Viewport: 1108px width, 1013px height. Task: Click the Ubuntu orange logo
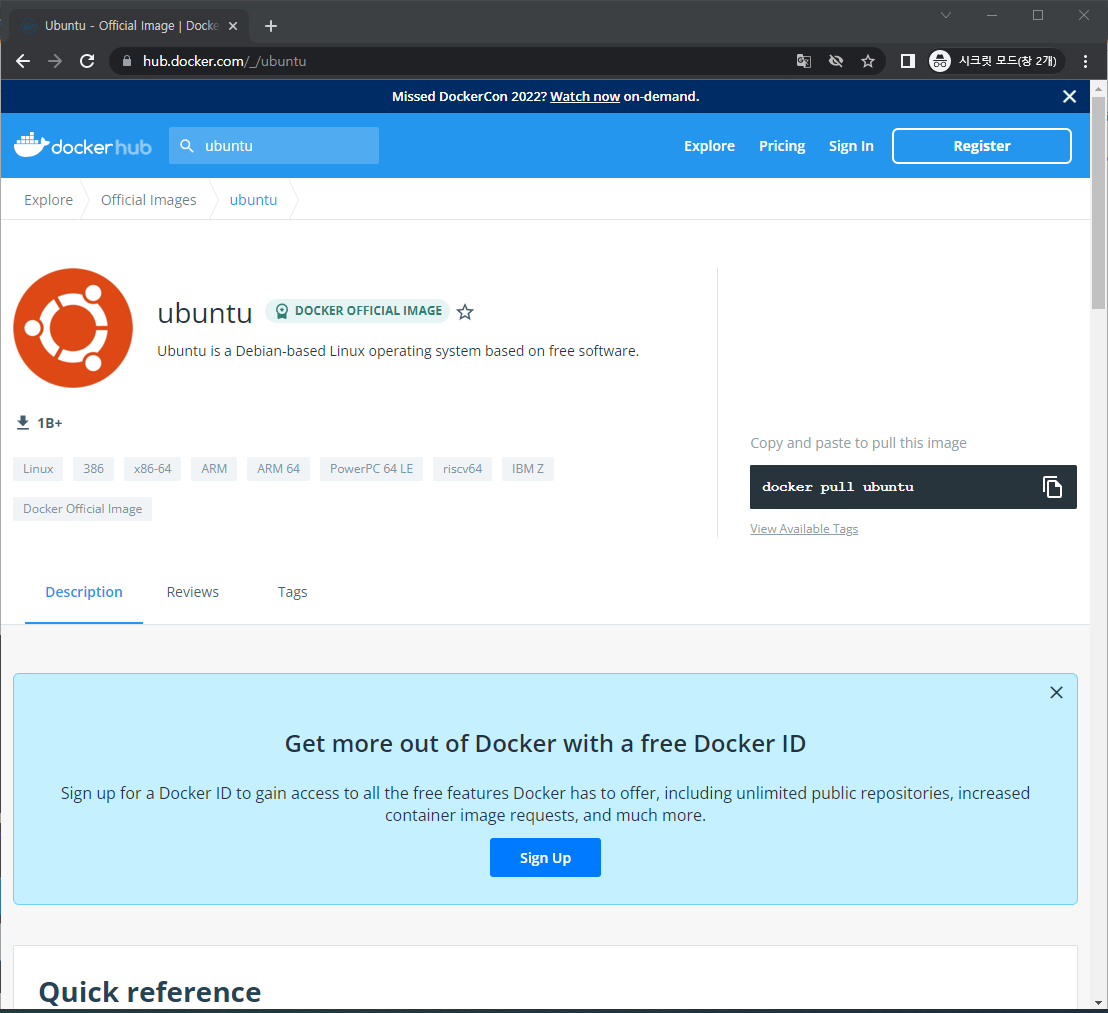click(x=73, y=328)
